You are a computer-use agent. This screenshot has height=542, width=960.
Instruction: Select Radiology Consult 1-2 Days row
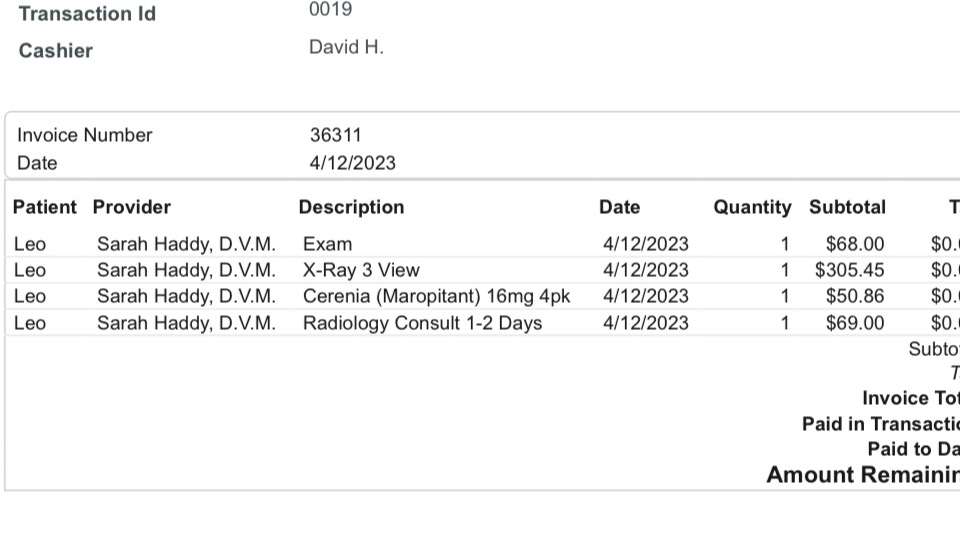(422, 323)
